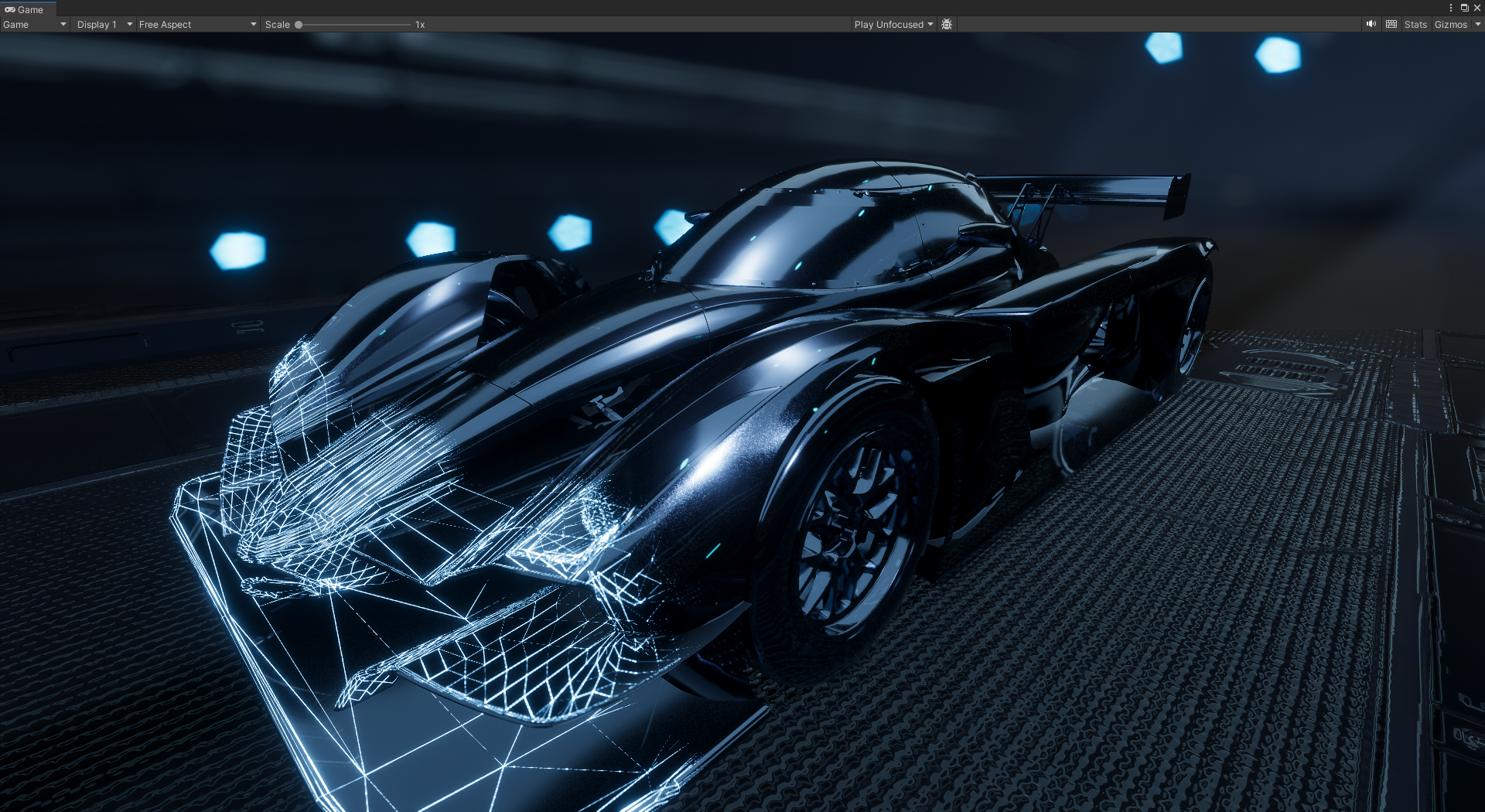This screenshot has height=812, width=1485.
Task: Maximize the Game panel window
Action: coord(1464,9)
